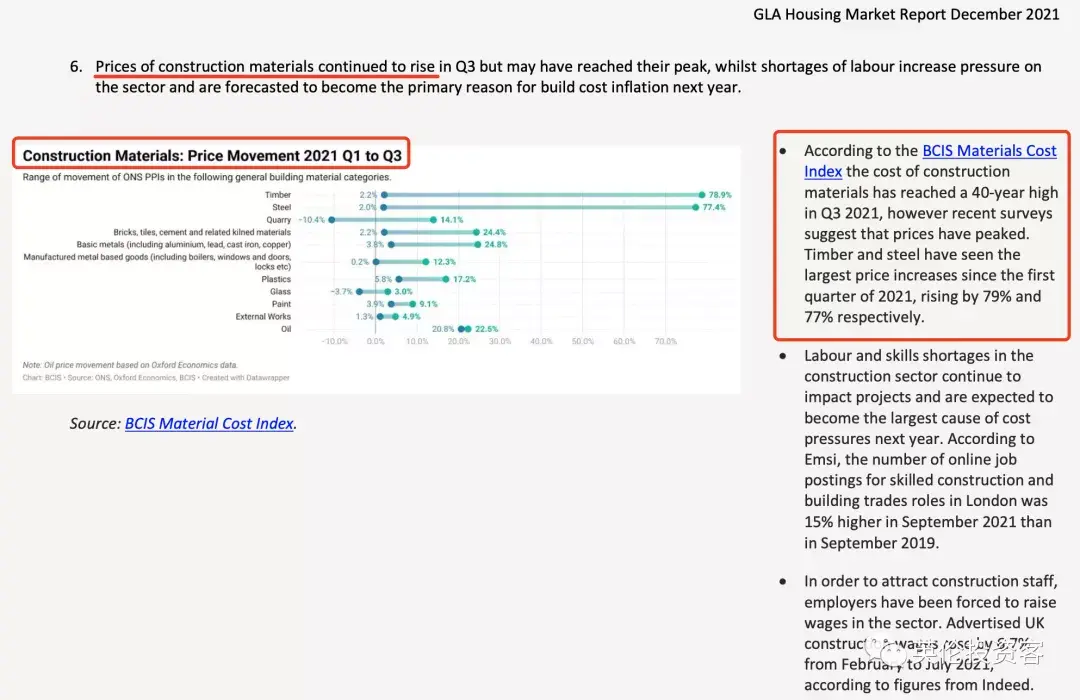Click the Plastics 17.2% data point
The width and height of the screenshot is (1080, 700).
(446, 279)
